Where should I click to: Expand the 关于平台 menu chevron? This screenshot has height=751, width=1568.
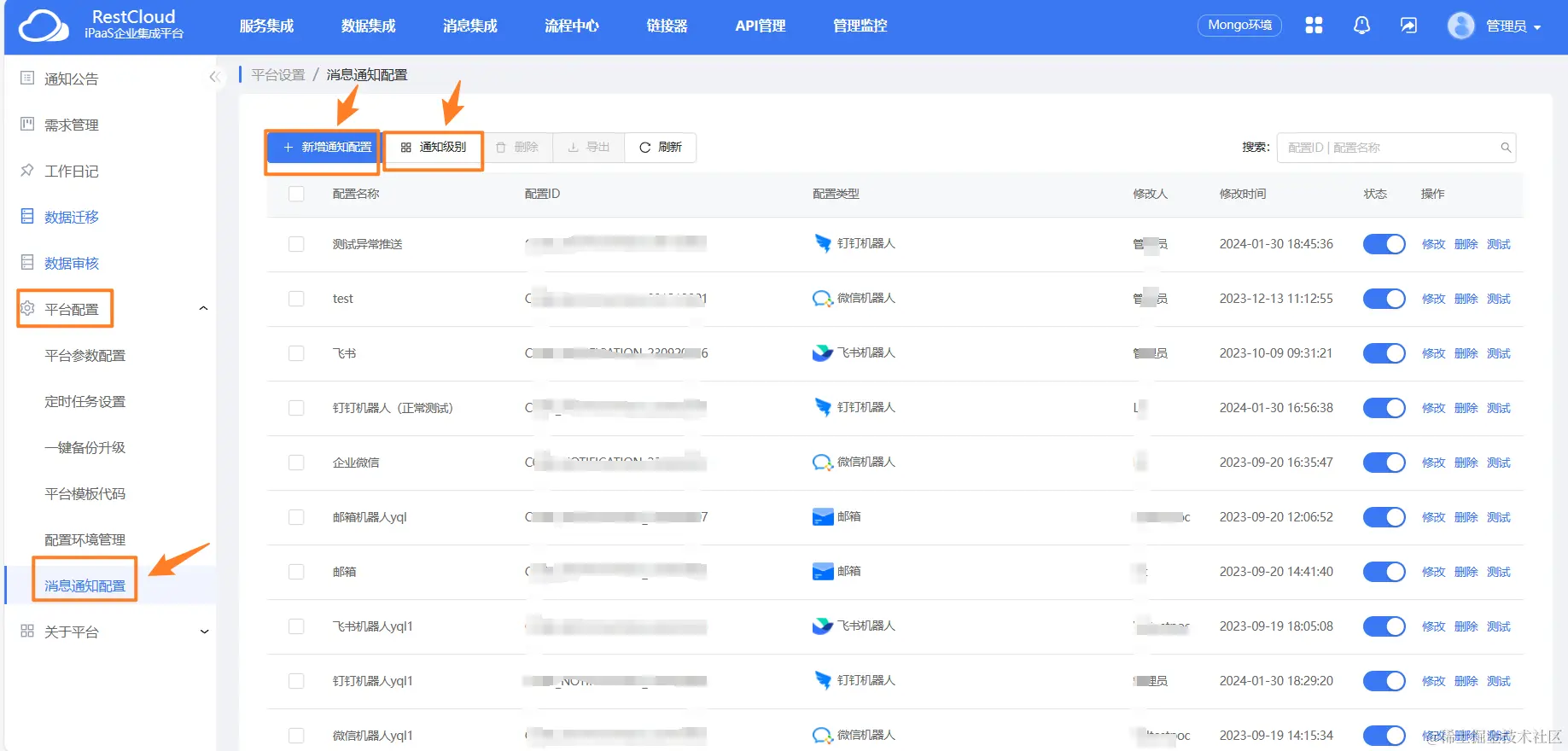point(204,632)
